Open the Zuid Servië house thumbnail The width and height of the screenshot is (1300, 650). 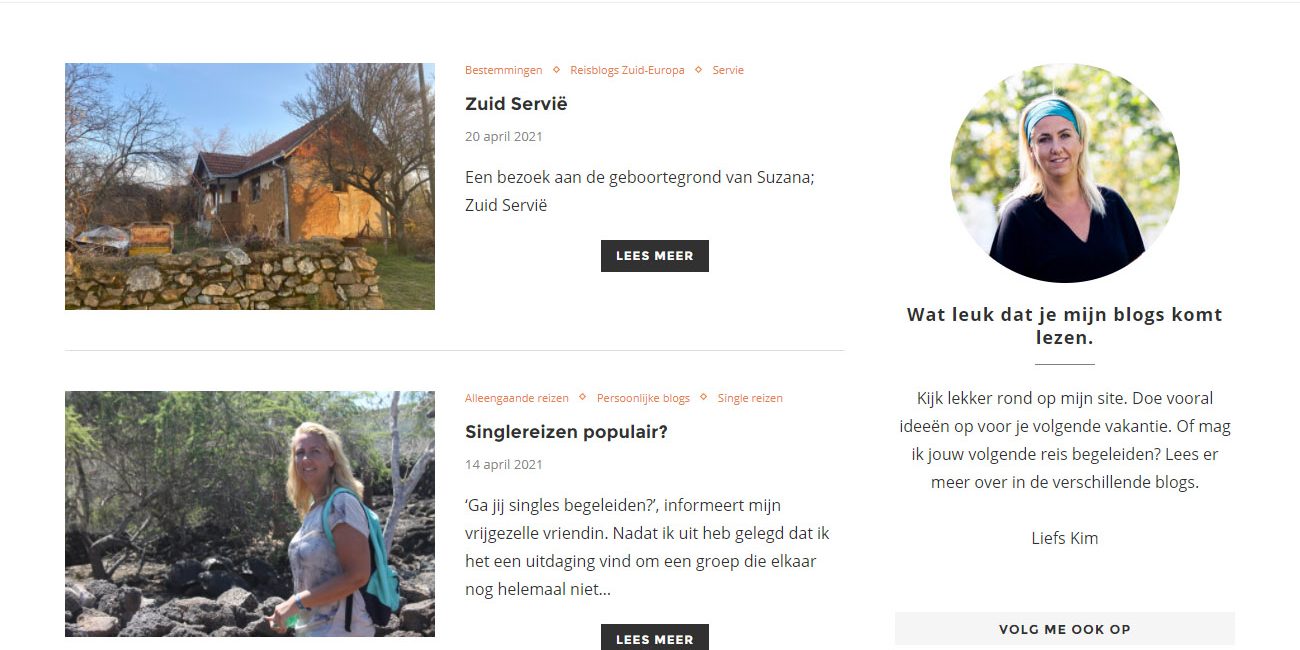(x=250, y=186)
